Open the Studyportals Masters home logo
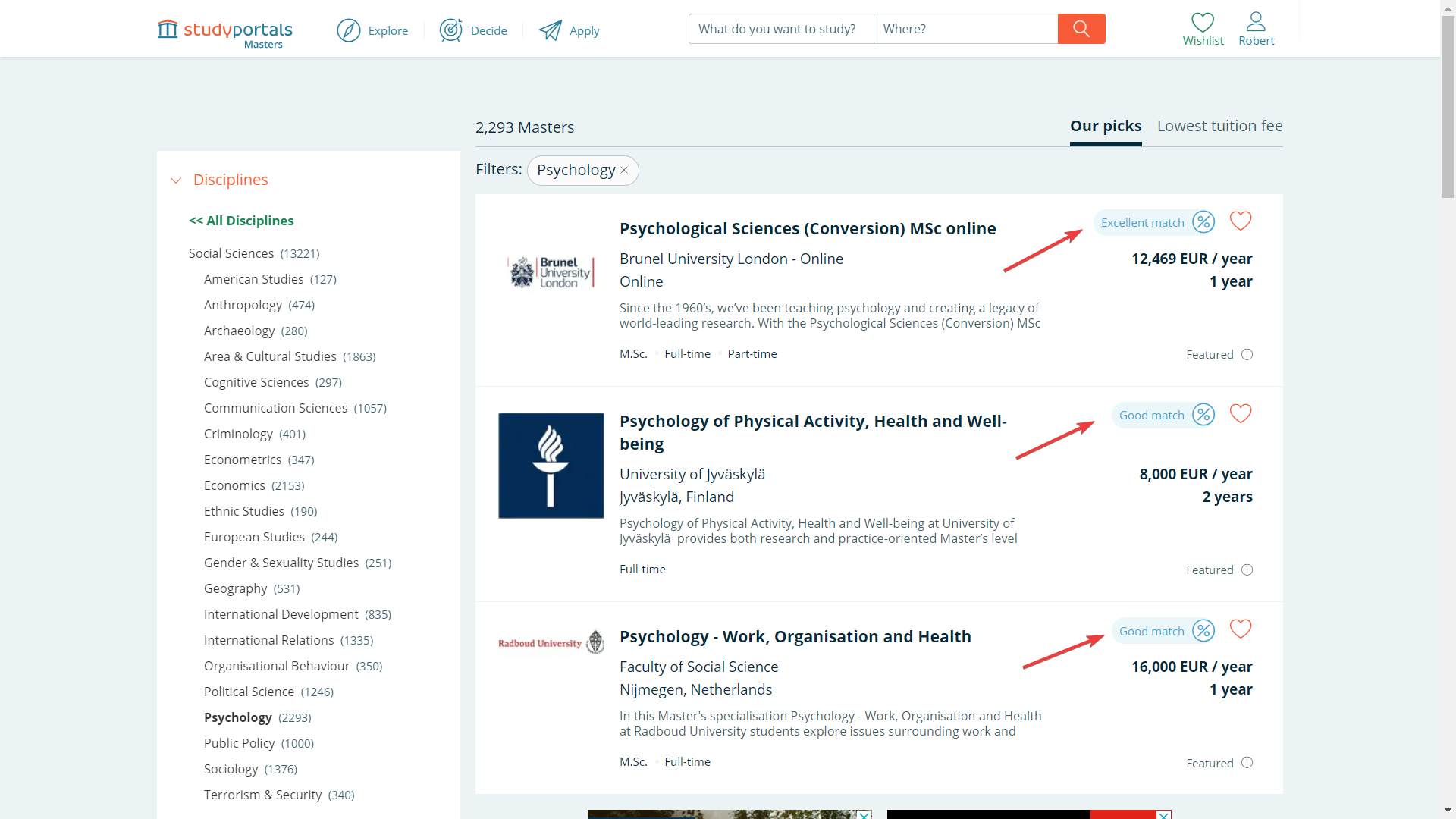Viewport: 1456px width, 819px height. click(x=224, y=33)
